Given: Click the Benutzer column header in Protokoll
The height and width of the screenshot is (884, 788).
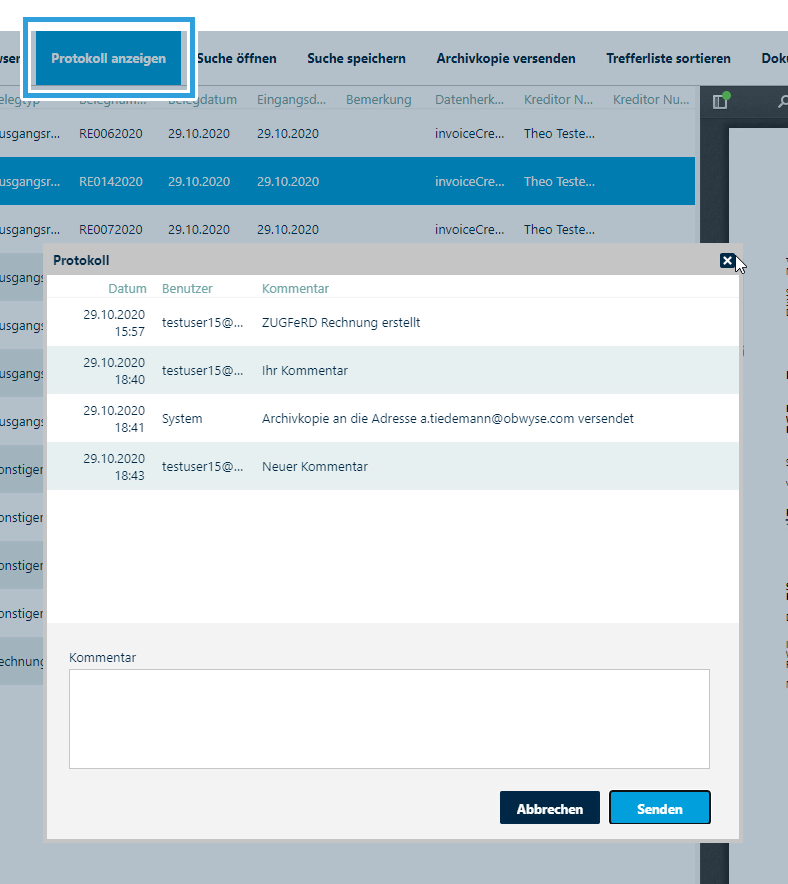Looking at the screenshot, I should point(187,288).
